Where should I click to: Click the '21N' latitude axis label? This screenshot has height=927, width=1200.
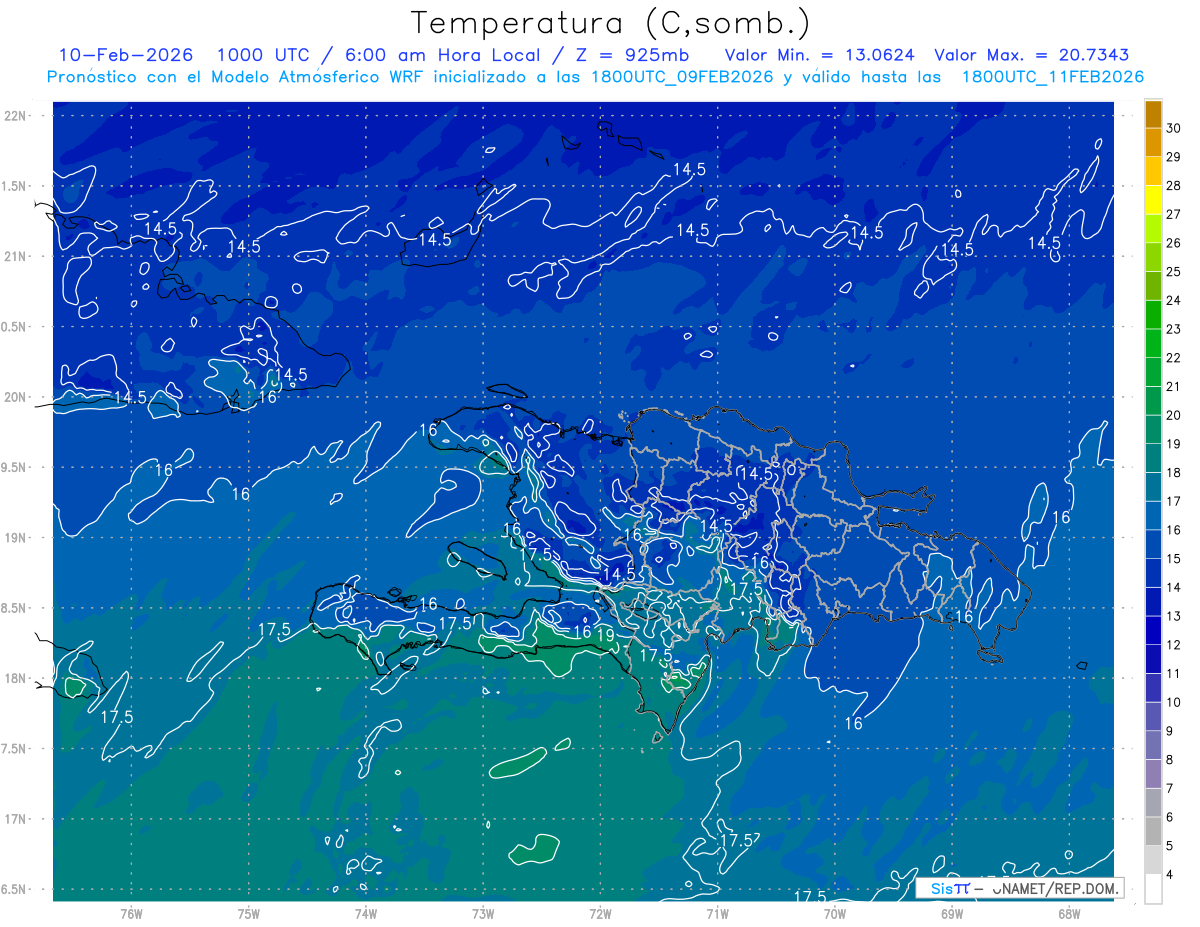(13, 256)
